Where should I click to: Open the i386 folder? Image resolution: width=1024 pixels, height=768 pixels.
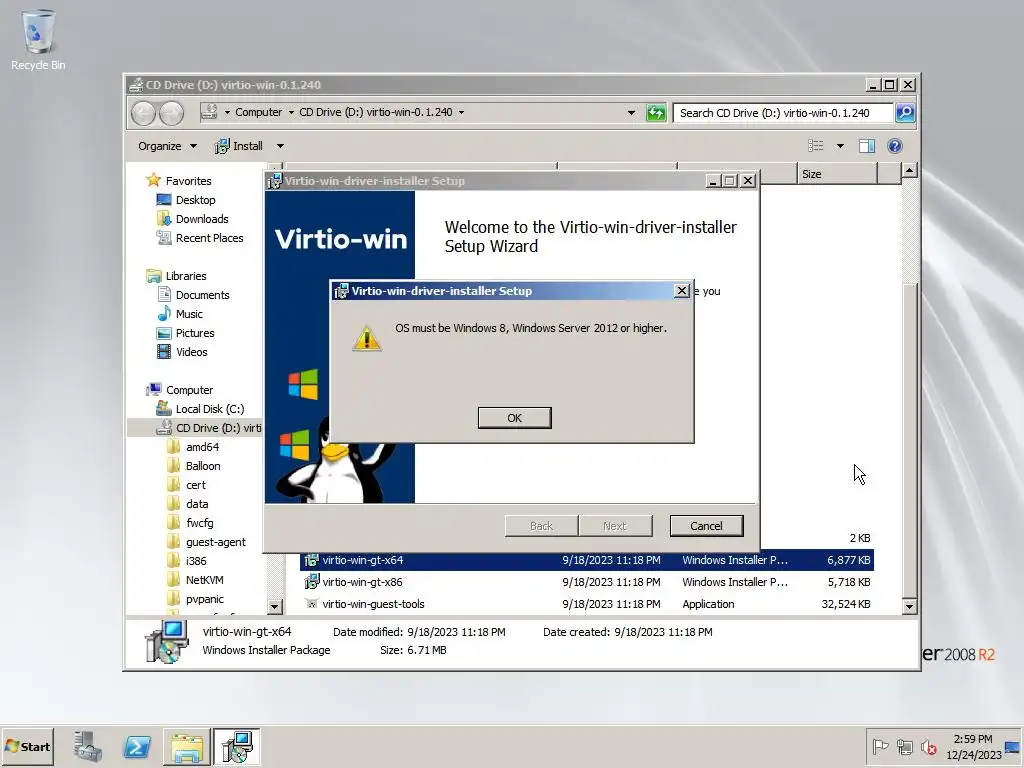pos(196,560)
